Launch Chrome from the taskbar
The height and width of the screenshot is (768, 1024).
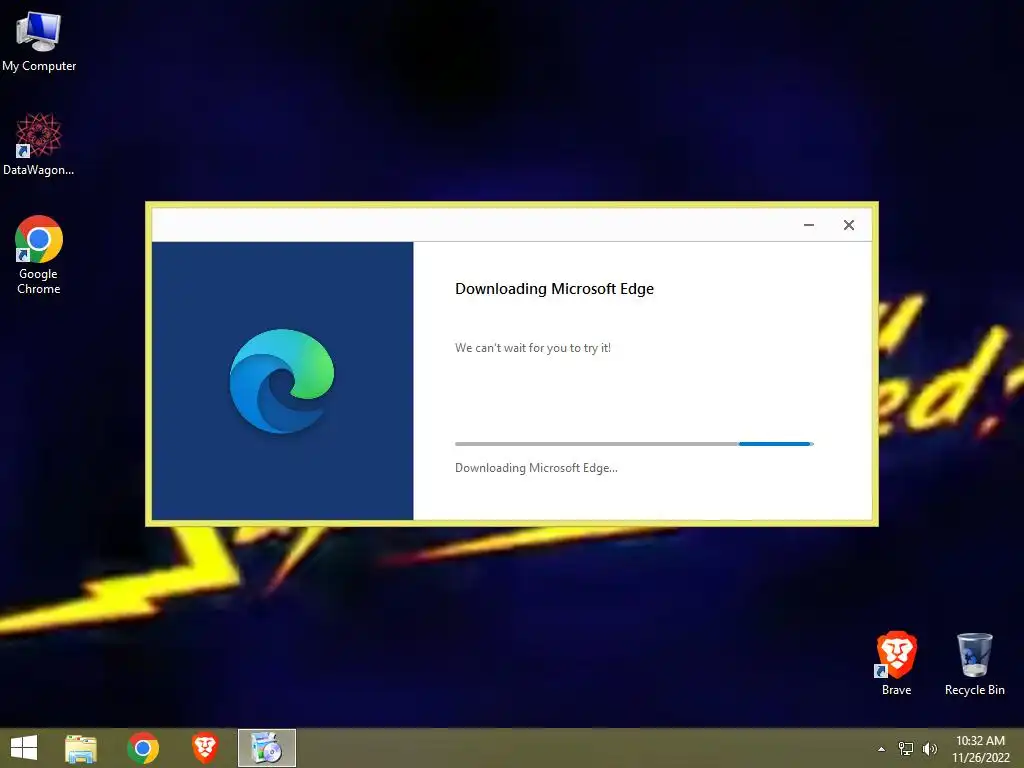(x=143, y=748)
